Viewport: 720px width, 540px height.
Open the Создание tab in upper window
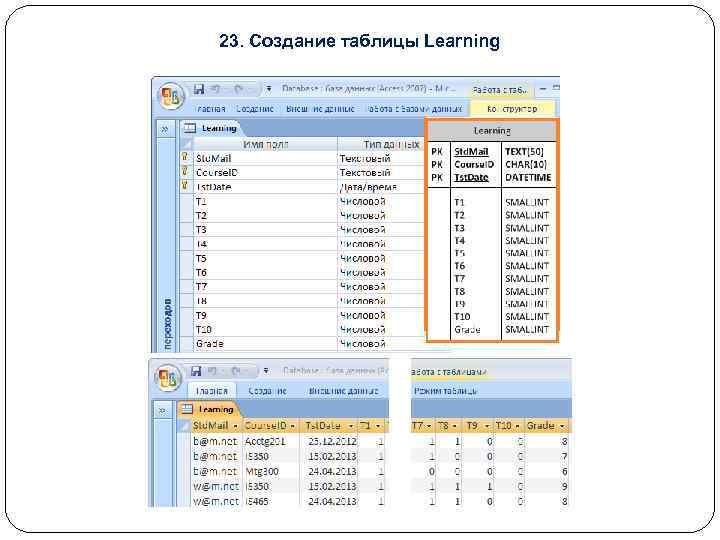click(x=255, y=109)
